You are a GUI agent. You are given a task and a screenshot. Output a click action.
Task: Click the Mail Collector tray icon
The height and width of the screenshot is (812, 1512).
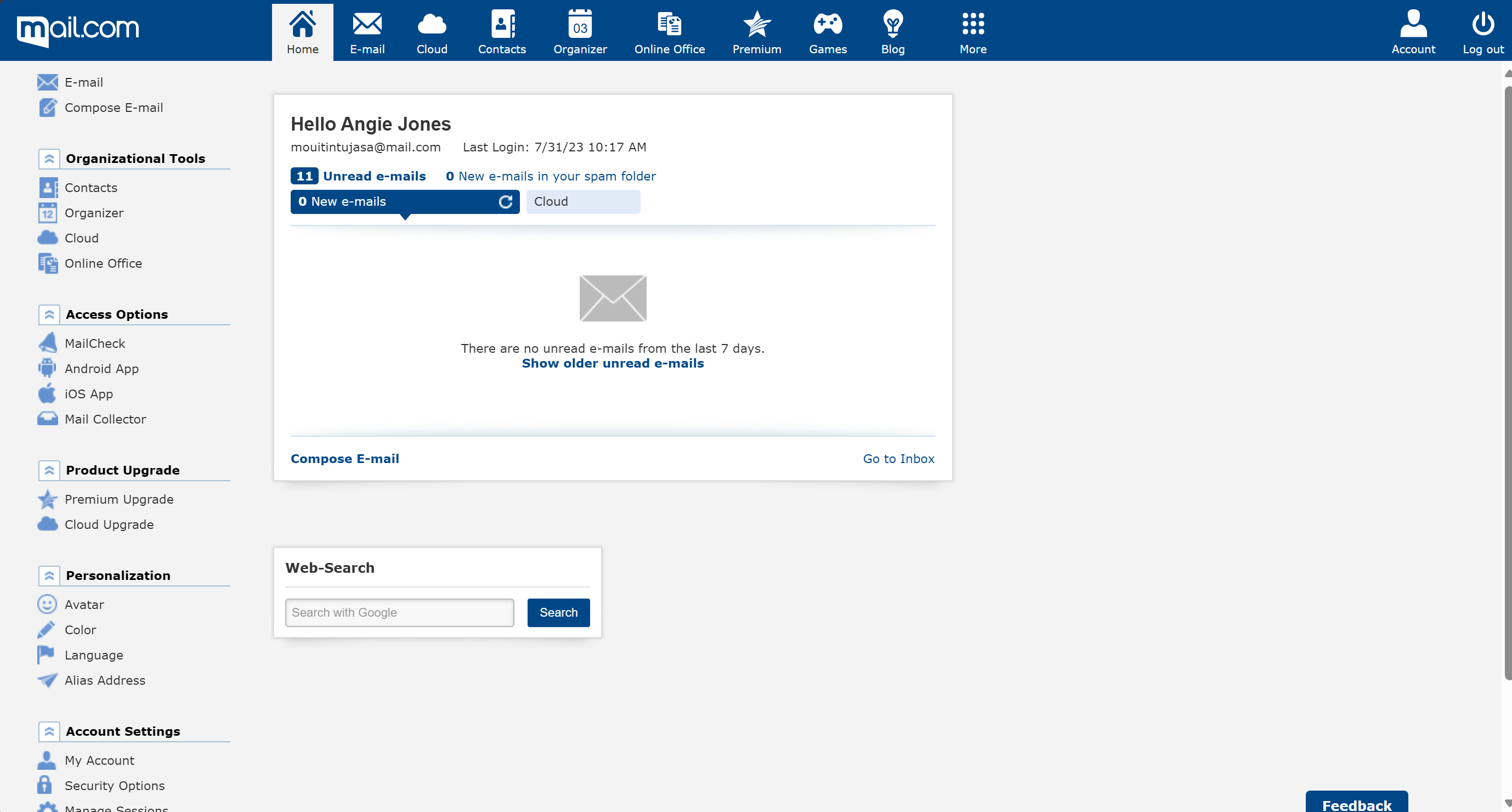[x=47, y=419]
